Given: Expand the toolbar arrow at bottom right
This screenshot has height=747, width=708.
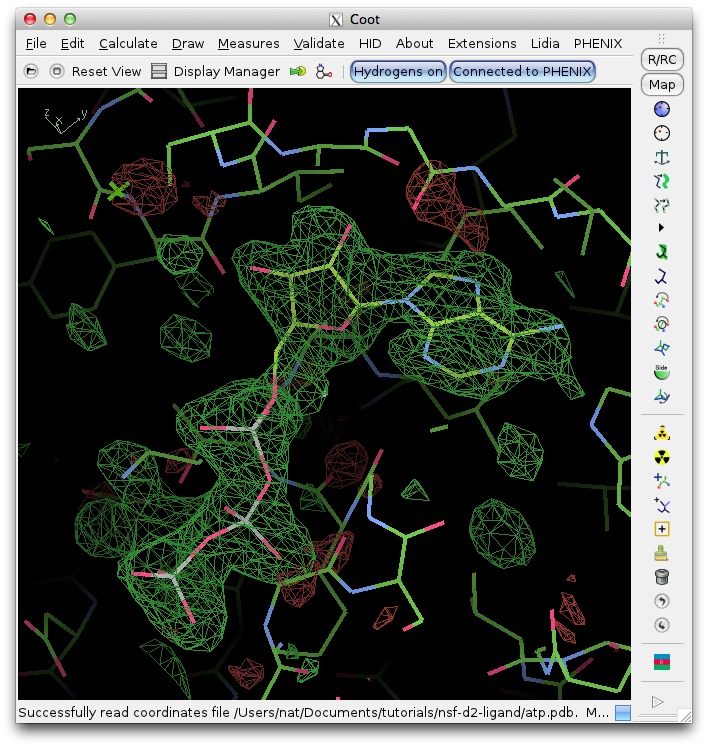Looking at the screenshot, I should tap(657, 702).
